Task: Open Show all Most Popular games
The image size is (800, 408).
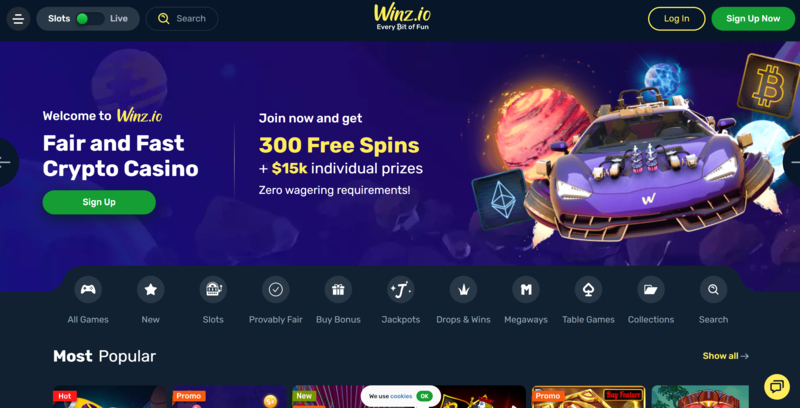Action: [x=726, y=356]
